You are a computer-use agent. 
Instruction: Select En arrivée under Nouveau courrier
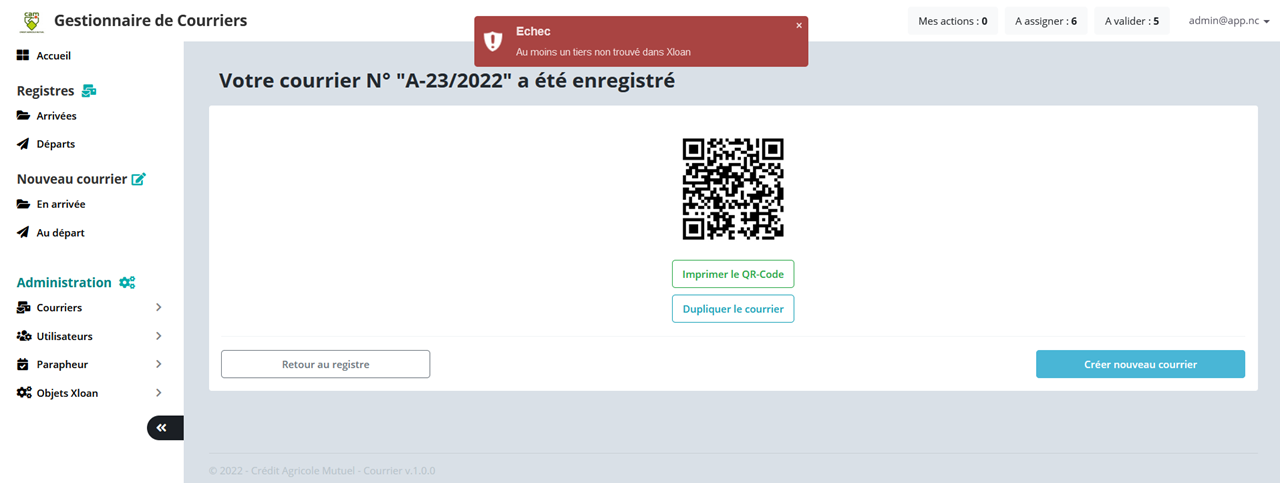(x=61, y=204)
